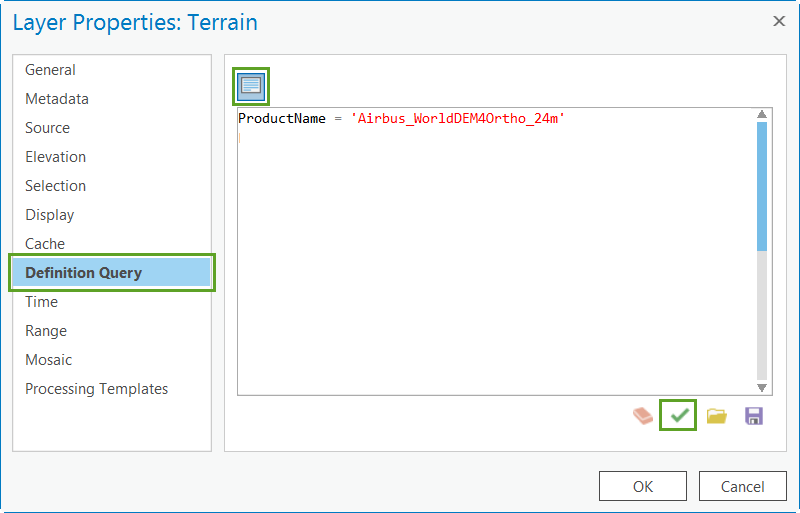Cancel the Layer Properties dialog
800x513 pixels.
coord(742,486)
